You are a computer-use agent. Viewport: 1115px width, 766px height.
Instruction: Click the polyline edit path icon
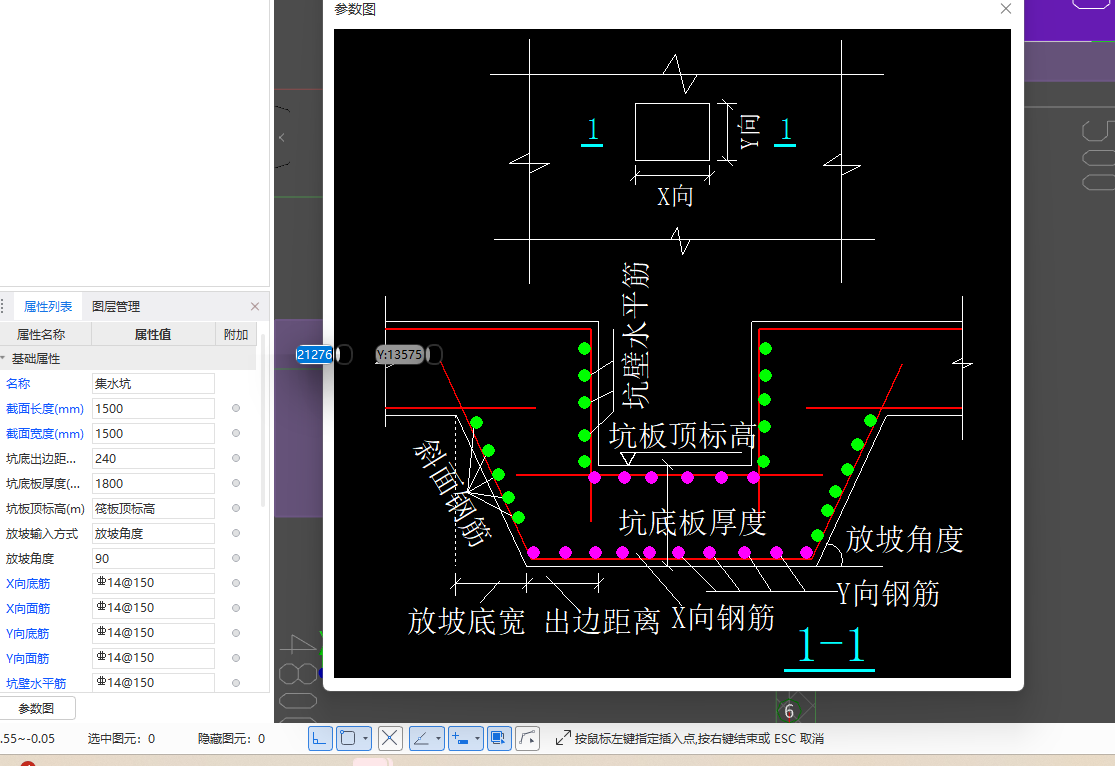(x=527, y=738)
